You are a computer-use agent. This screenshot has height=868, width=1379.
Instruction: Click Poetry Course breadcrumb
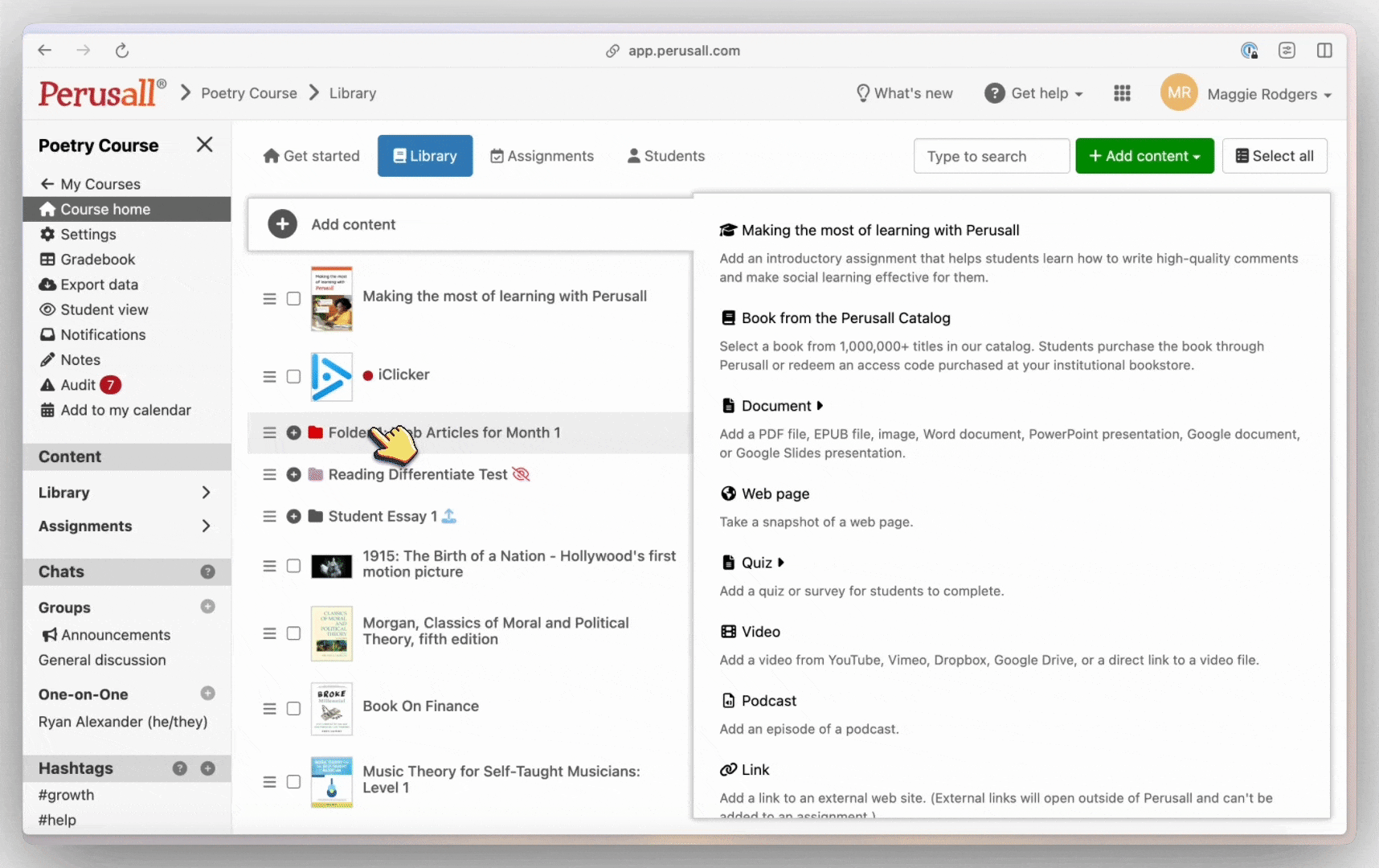[x=249, y=93]
